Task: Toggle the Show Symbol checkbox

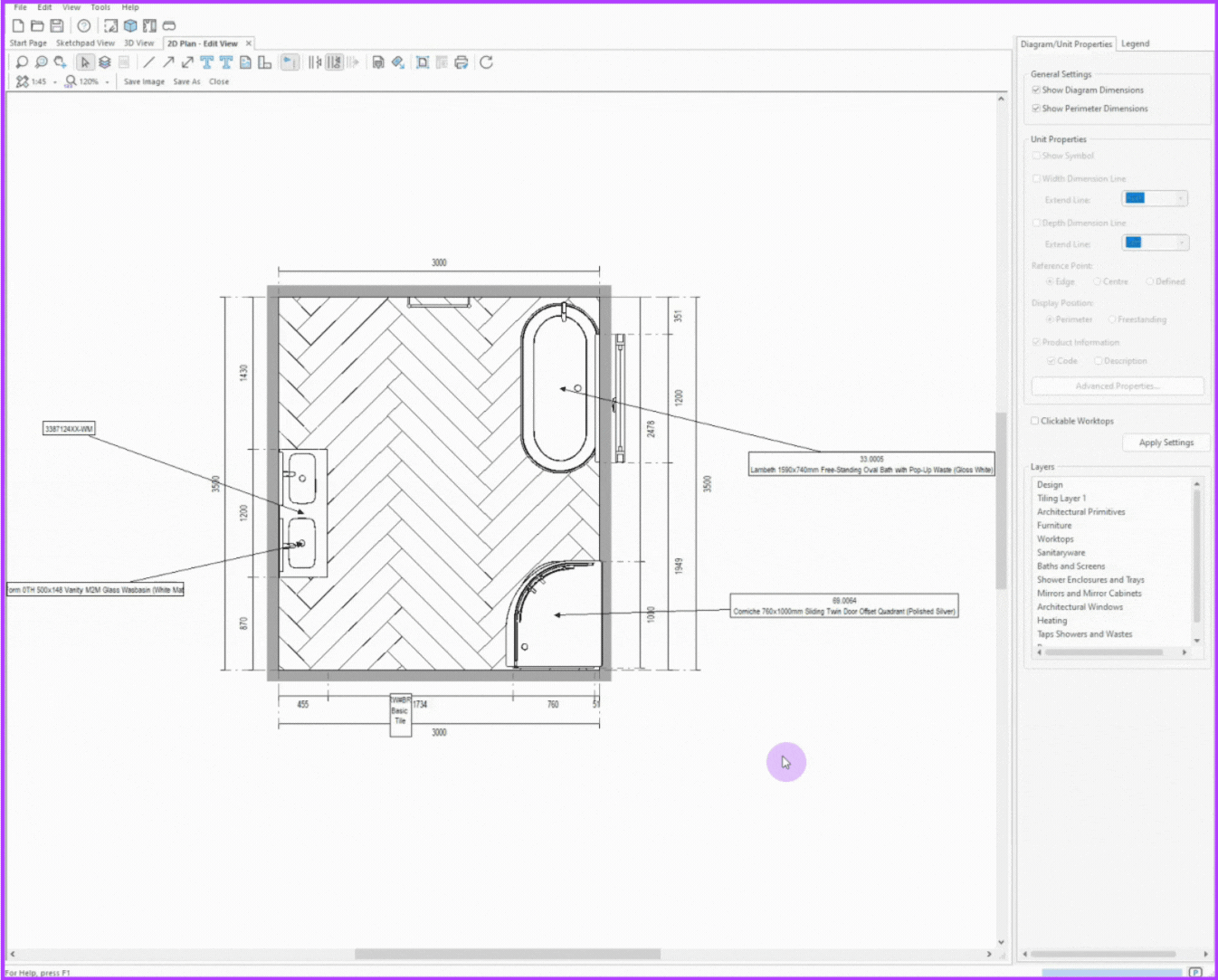Action: [x=1036, y=156]
